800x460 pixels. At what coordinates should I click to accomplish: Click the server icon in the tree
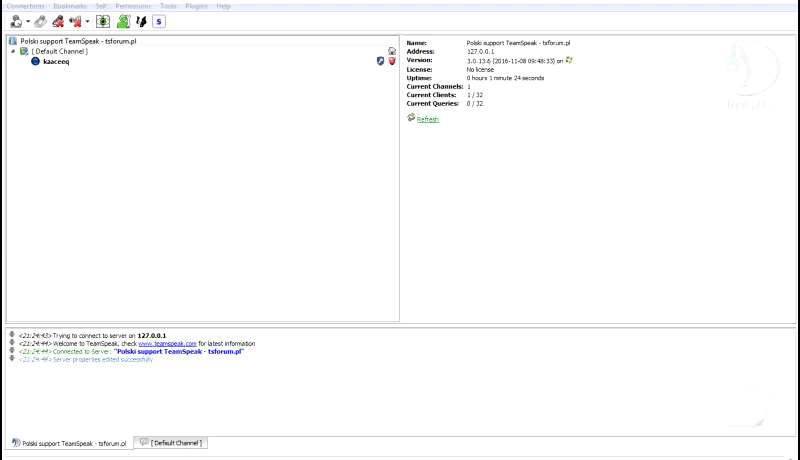pos(13,41)
